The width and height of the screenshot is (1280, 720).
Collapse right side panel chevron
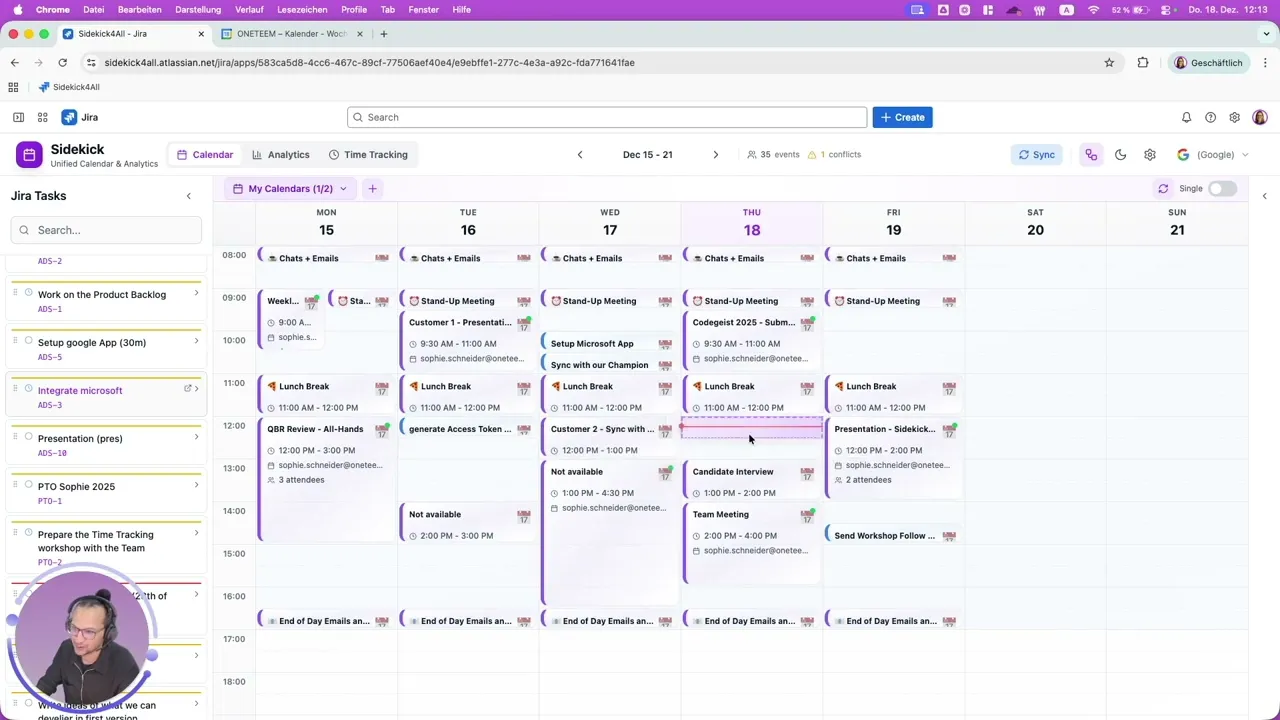click(1264, 196)
